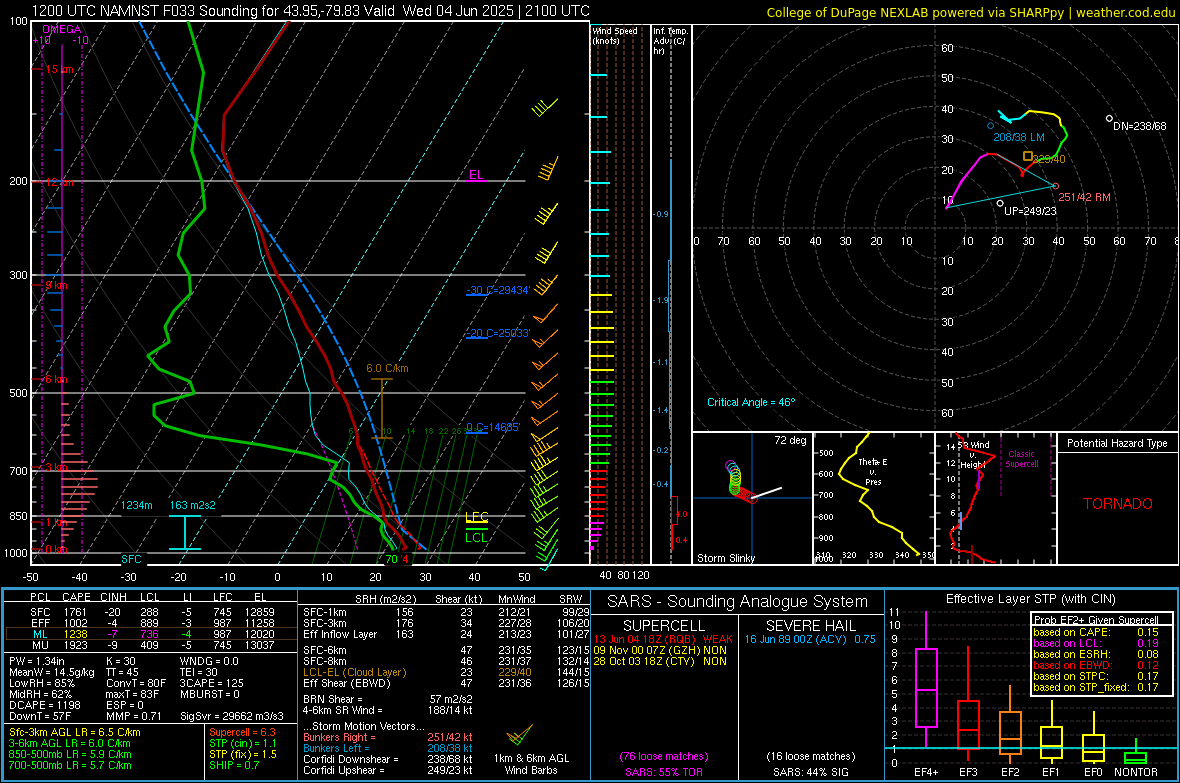This screenshot has width=1180, height=783.
Task: Click the 'Critical Angle = 46°' text
Action: click(751, 402)
